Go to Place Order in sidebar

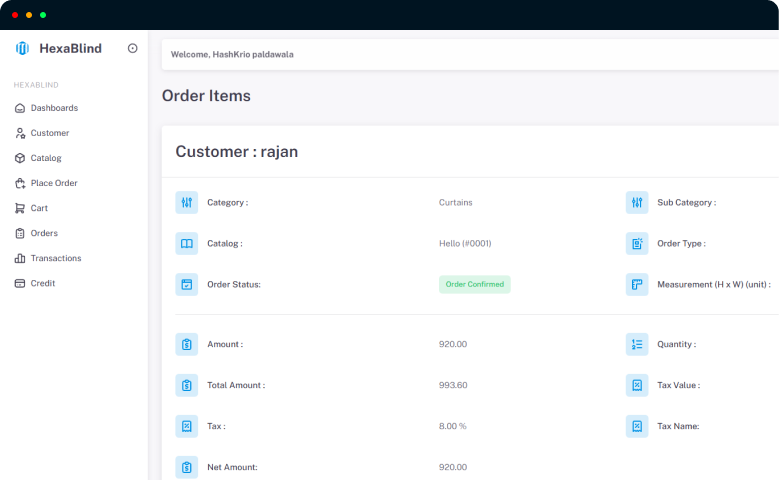click(54, 183)
